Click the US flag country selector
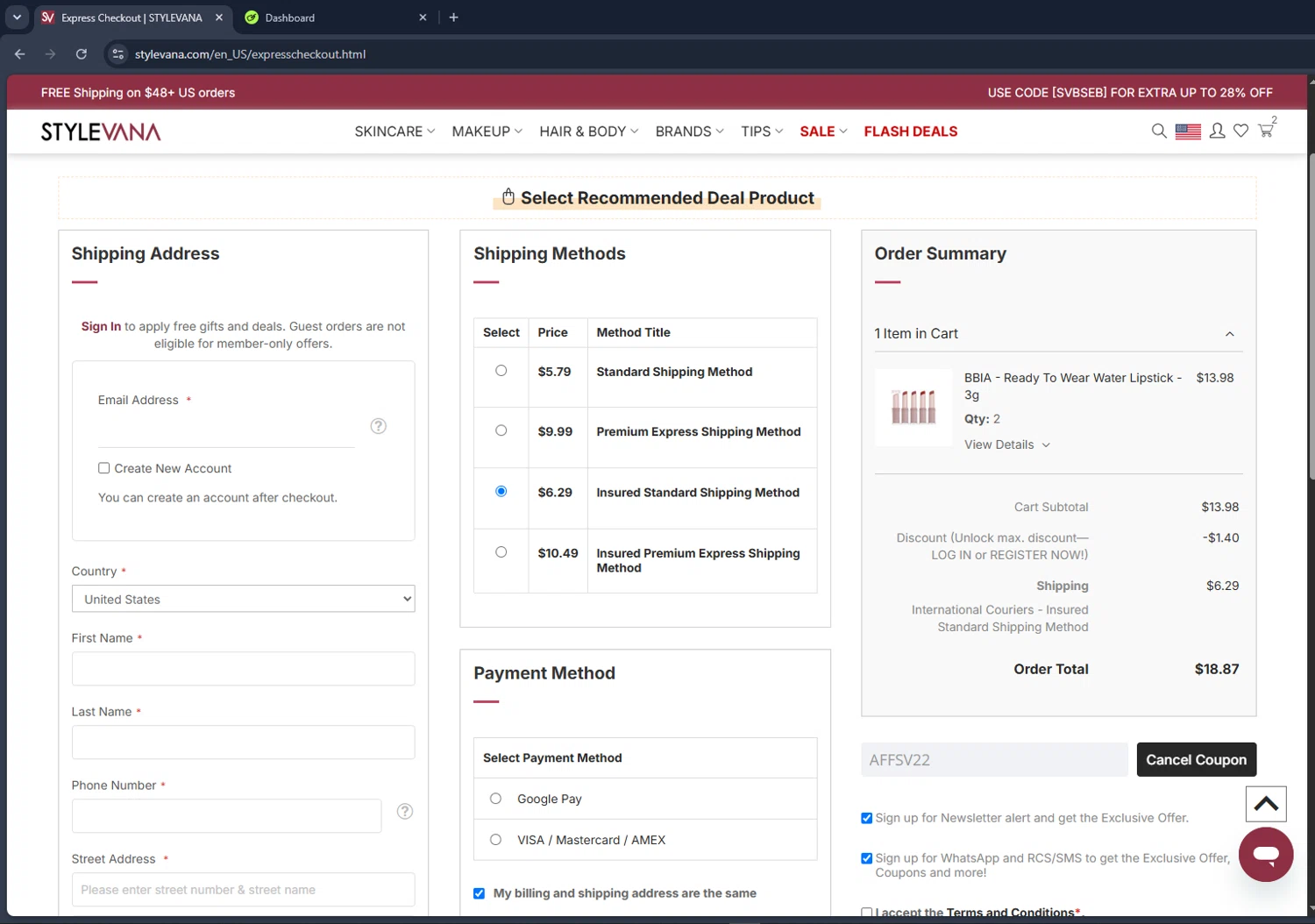 point(1188,131)
